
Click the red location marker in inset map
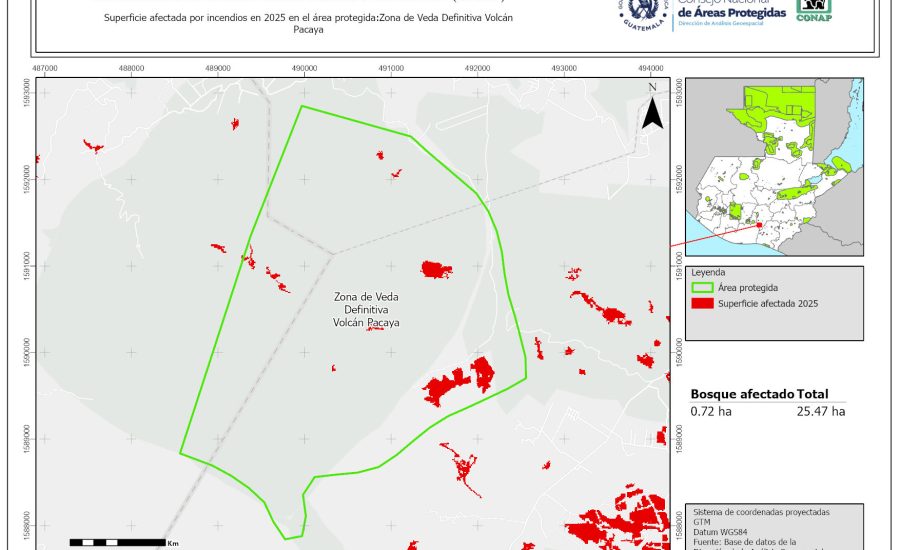coord(759,225)
